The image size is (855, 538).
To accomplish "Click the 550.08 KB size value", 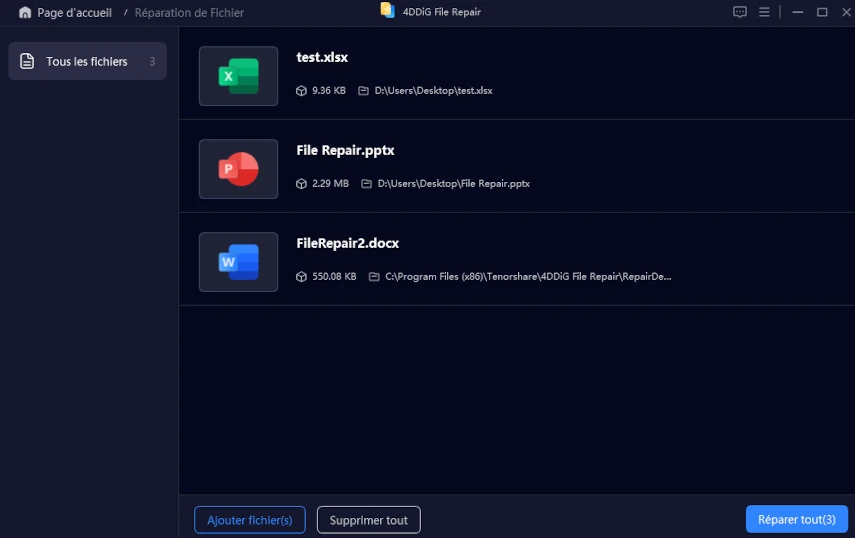I will click(x=334, y=277).
